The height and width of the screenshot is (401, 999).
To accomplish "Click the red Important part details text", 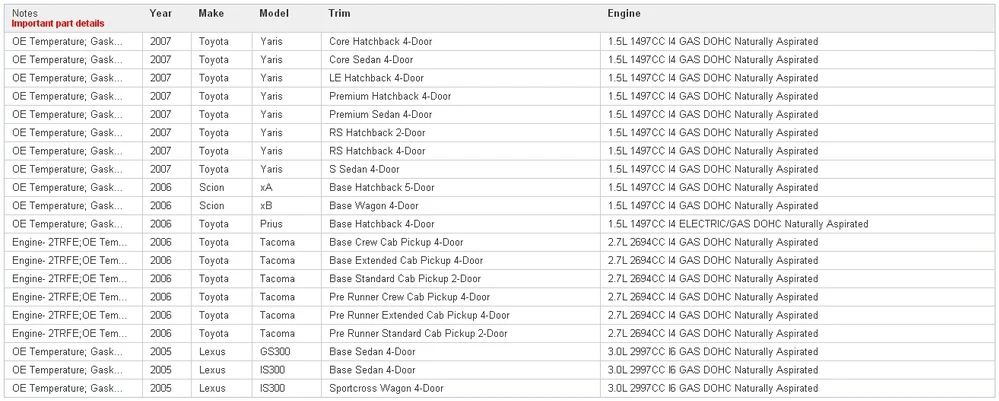I will click(58, 24).
